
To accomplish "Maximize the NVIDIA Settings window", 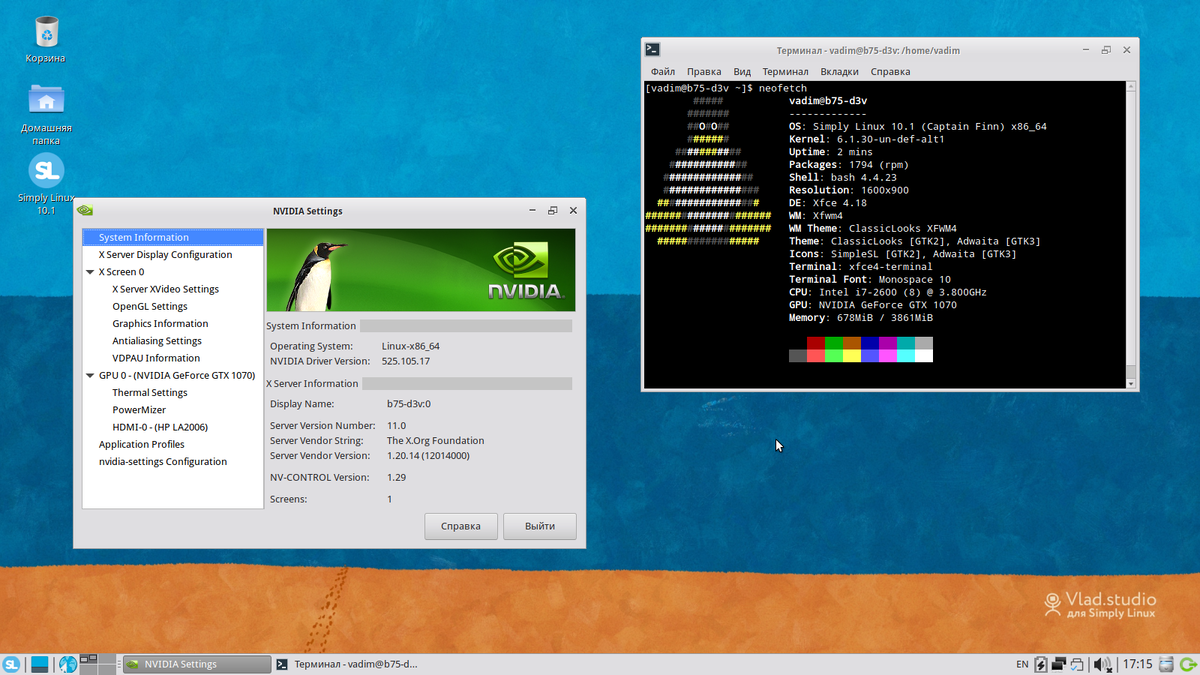I will tap(552, 211).
